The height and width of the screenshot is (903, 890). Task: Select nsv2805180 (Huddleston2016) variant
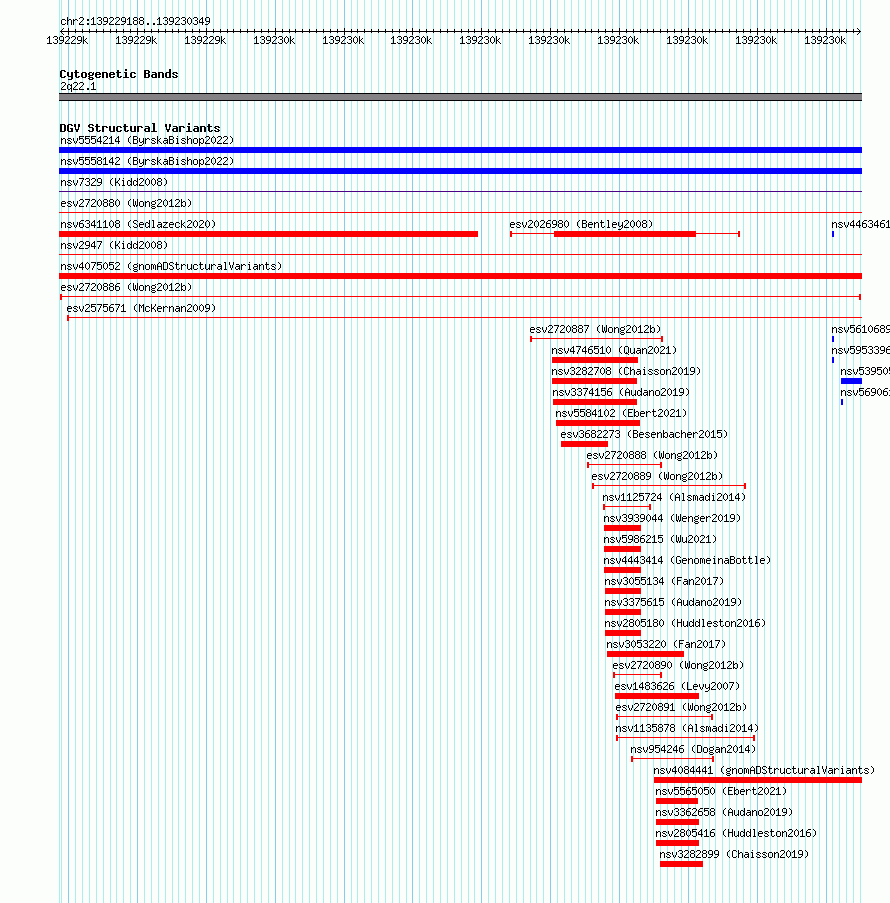click(686, 624)
